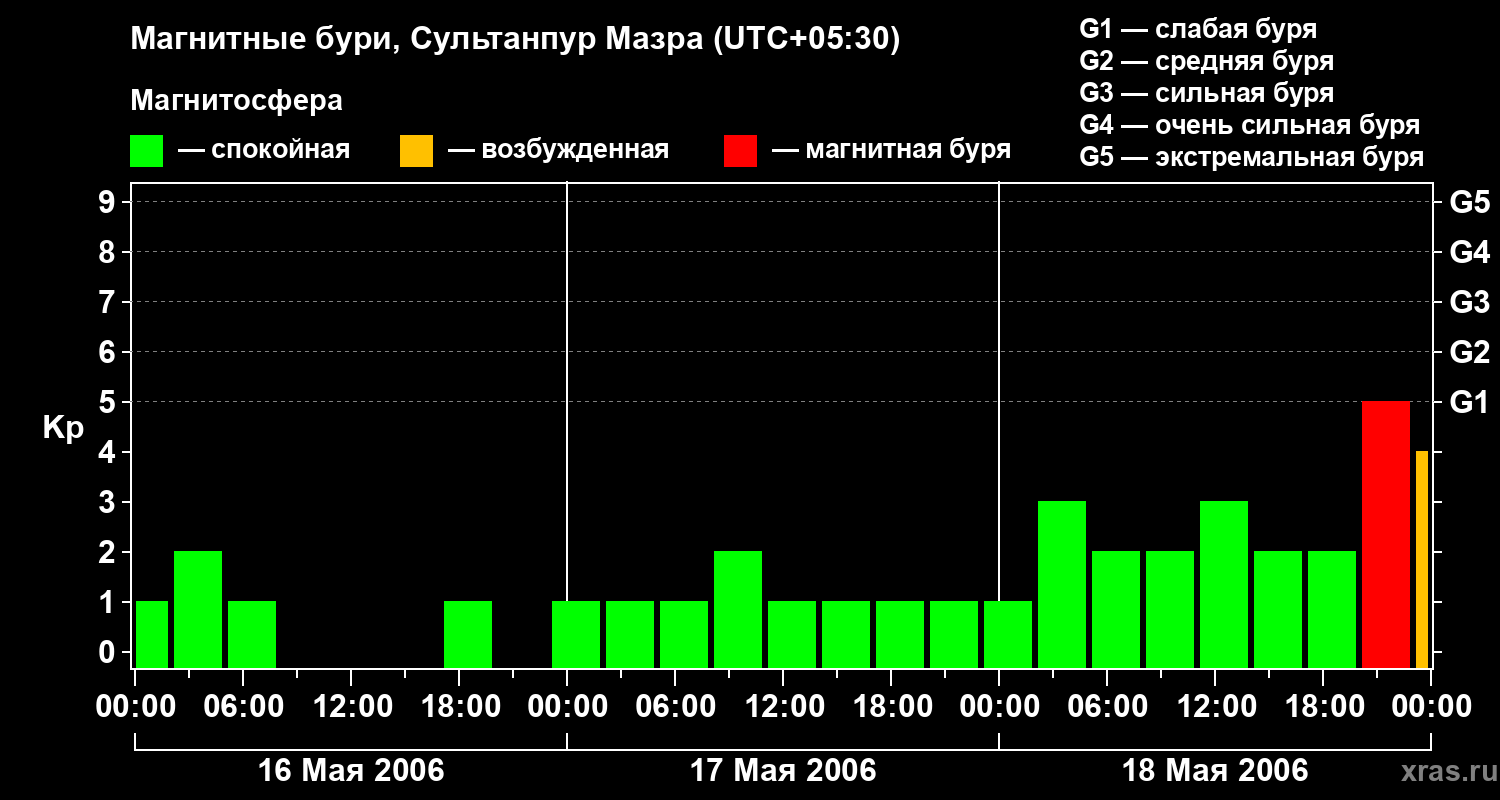Viewport: 1500px width, 800px height.
Task: Click the yellow 'возбужденная' legend swatch
Action: click(x=417, y=151)
